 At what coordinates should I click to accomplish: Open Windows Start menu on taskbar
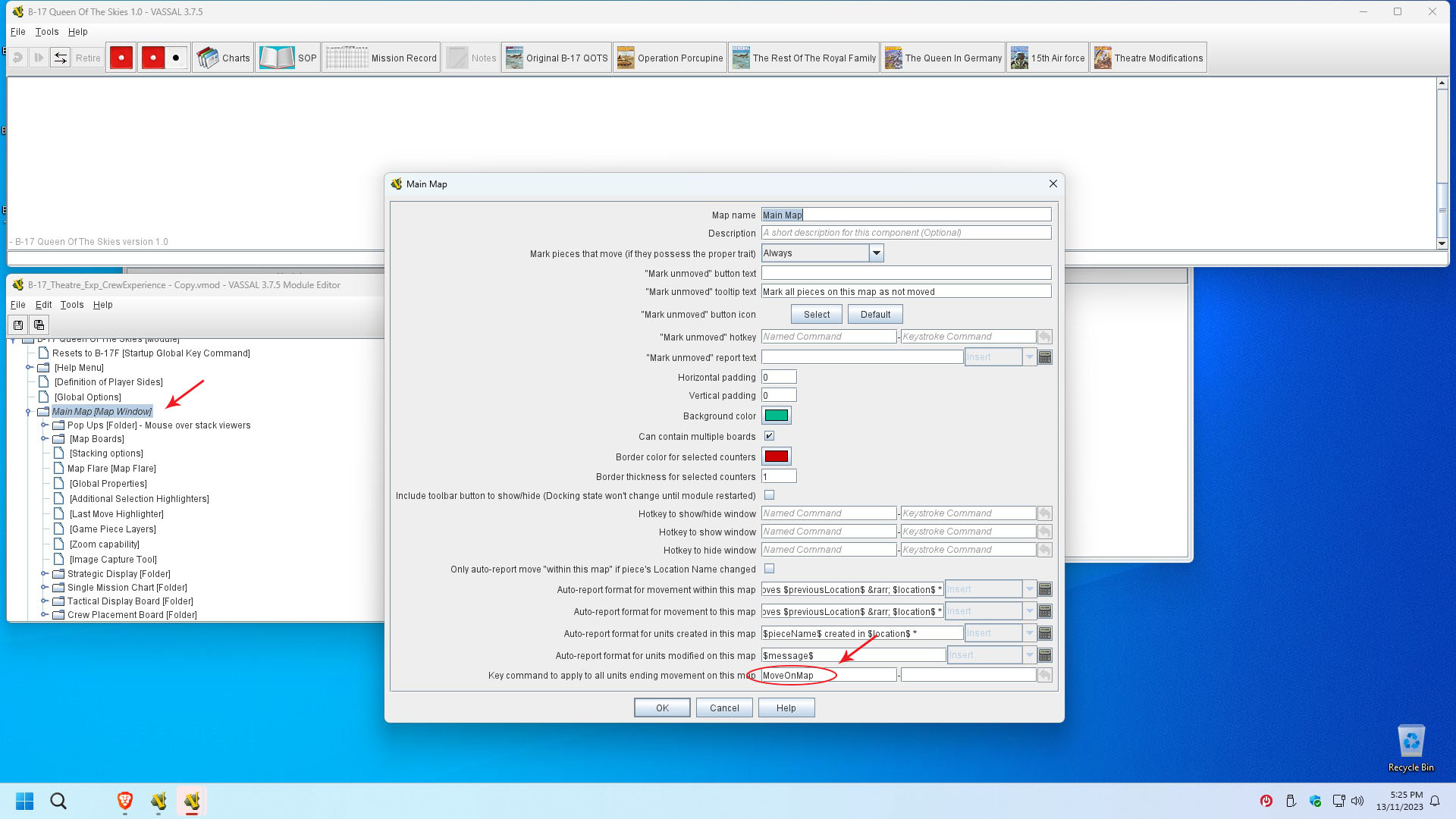click(24, 801)
